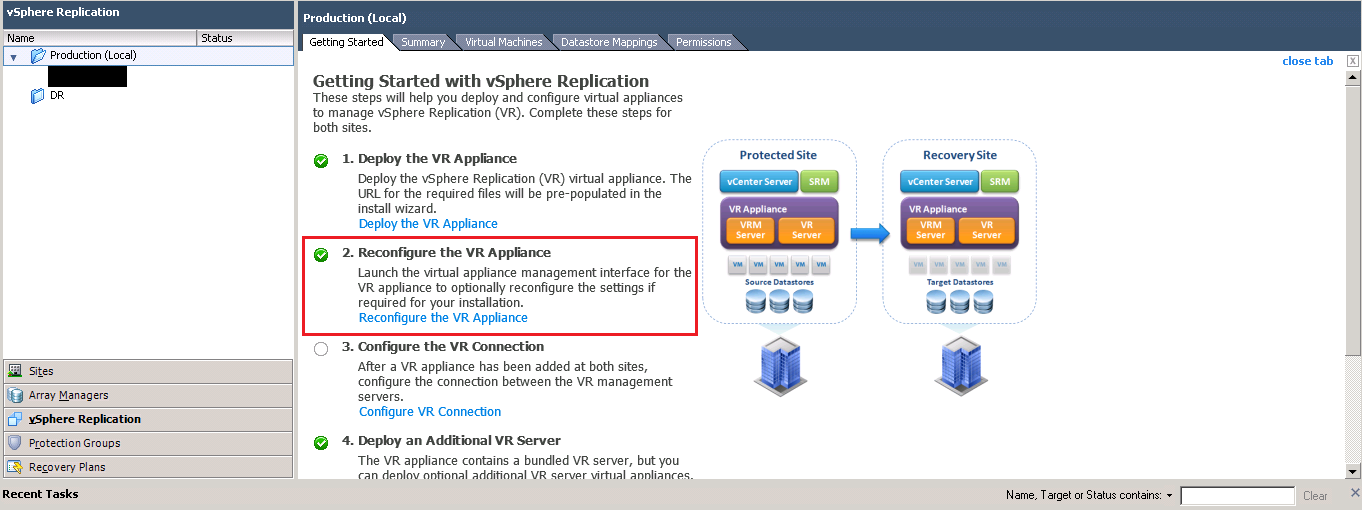1362x510 pixels.
Task: Follow the Configure VR Connection link
Action: pos(430,412)
